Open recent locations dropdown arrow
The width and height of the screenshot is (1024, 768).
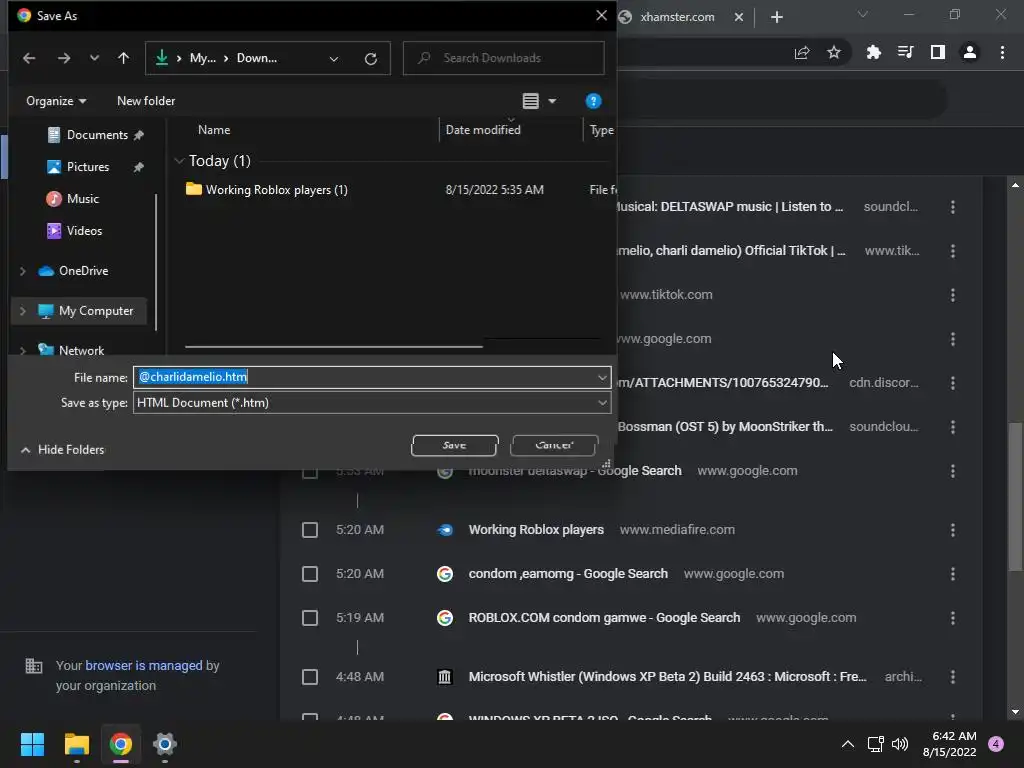(95, 58)
